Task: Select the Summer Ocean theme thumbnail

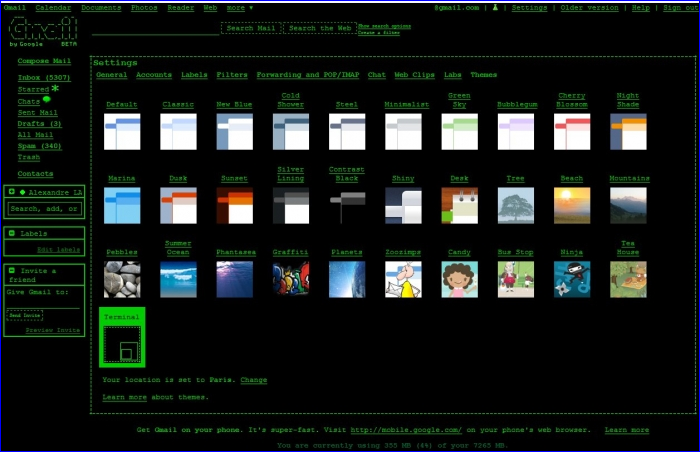Action: pos(178,280)
